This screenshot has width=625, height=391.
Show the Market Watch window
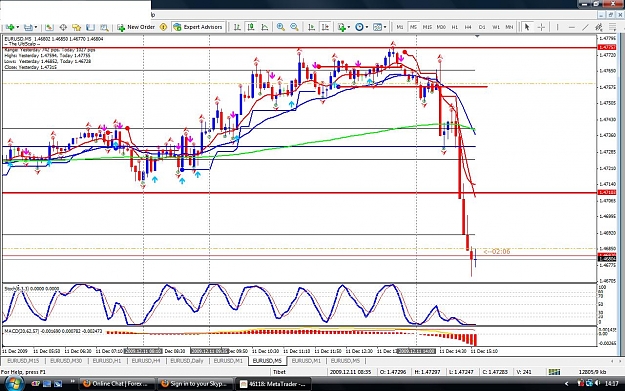(x=49, y=27)
